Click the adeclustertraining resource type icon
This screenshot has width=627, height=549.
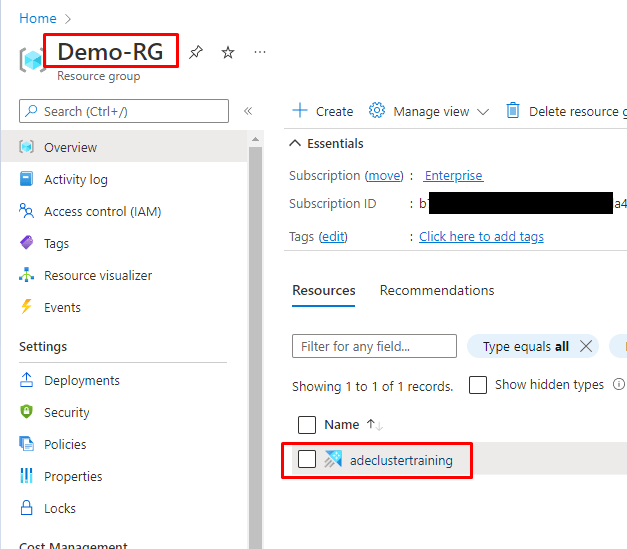pos(333,459)
